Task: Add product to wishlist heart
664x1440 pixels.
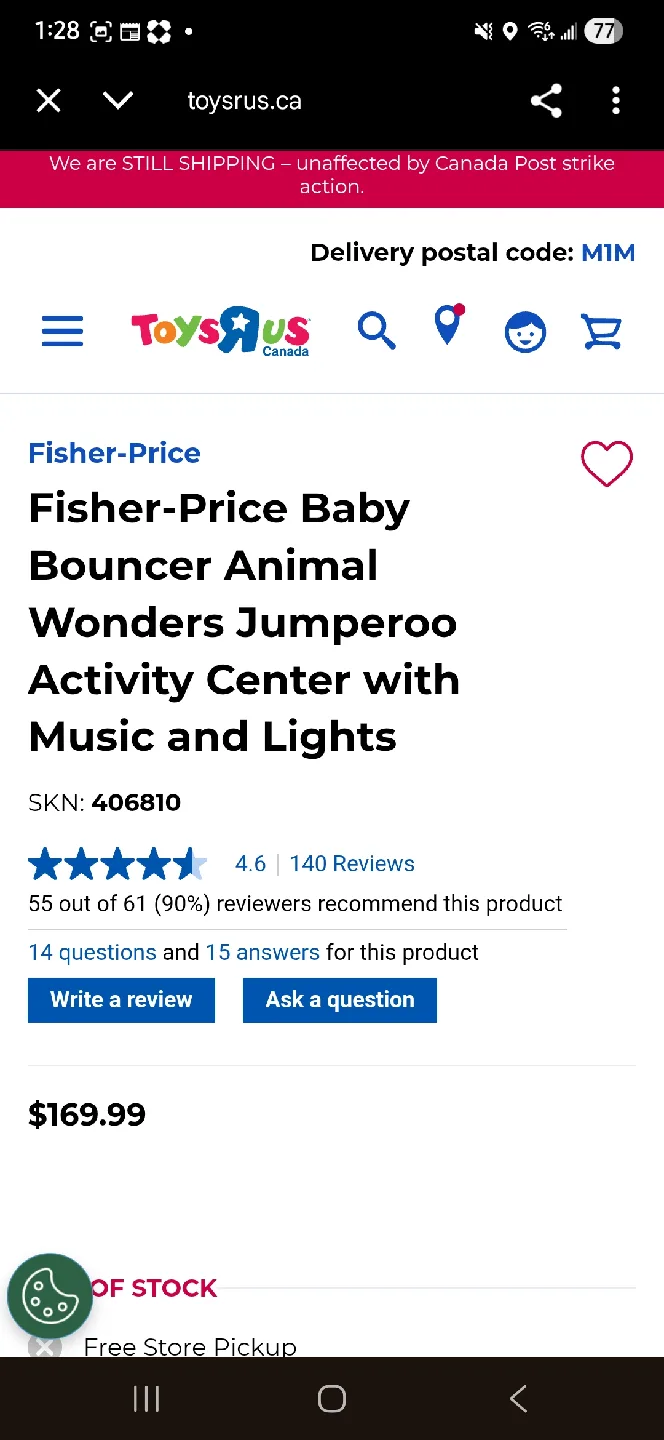Action: 607,464
